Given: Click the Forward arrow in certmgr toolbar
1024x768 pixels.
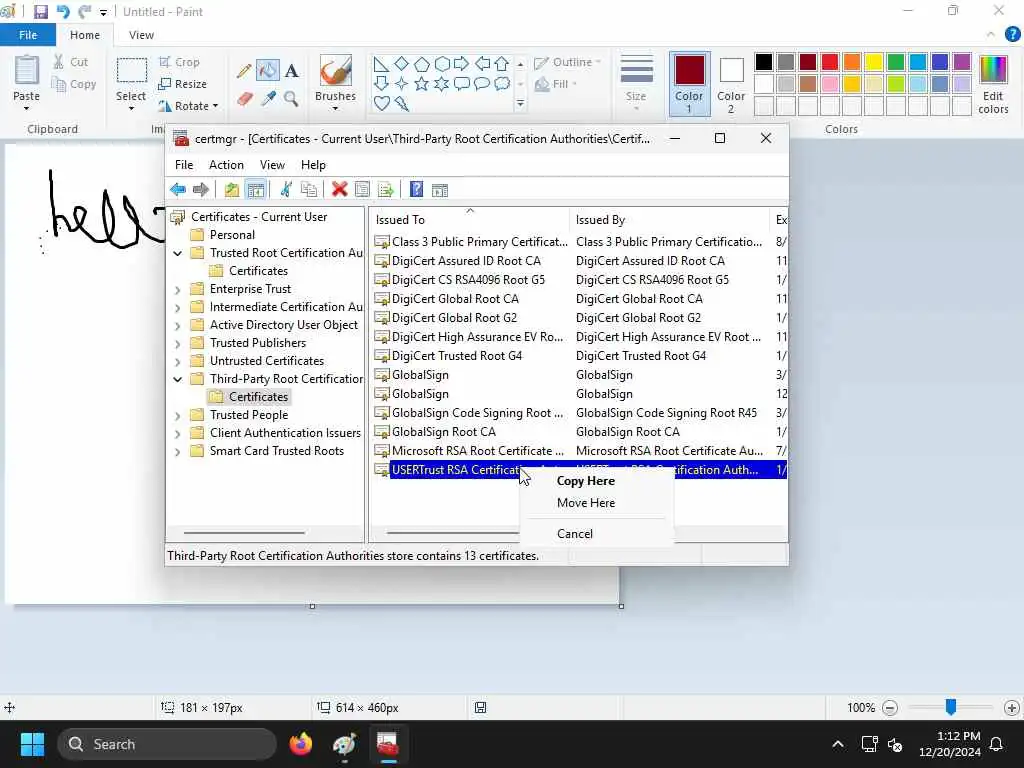Looking at the screenshot, I should (200, 190).
